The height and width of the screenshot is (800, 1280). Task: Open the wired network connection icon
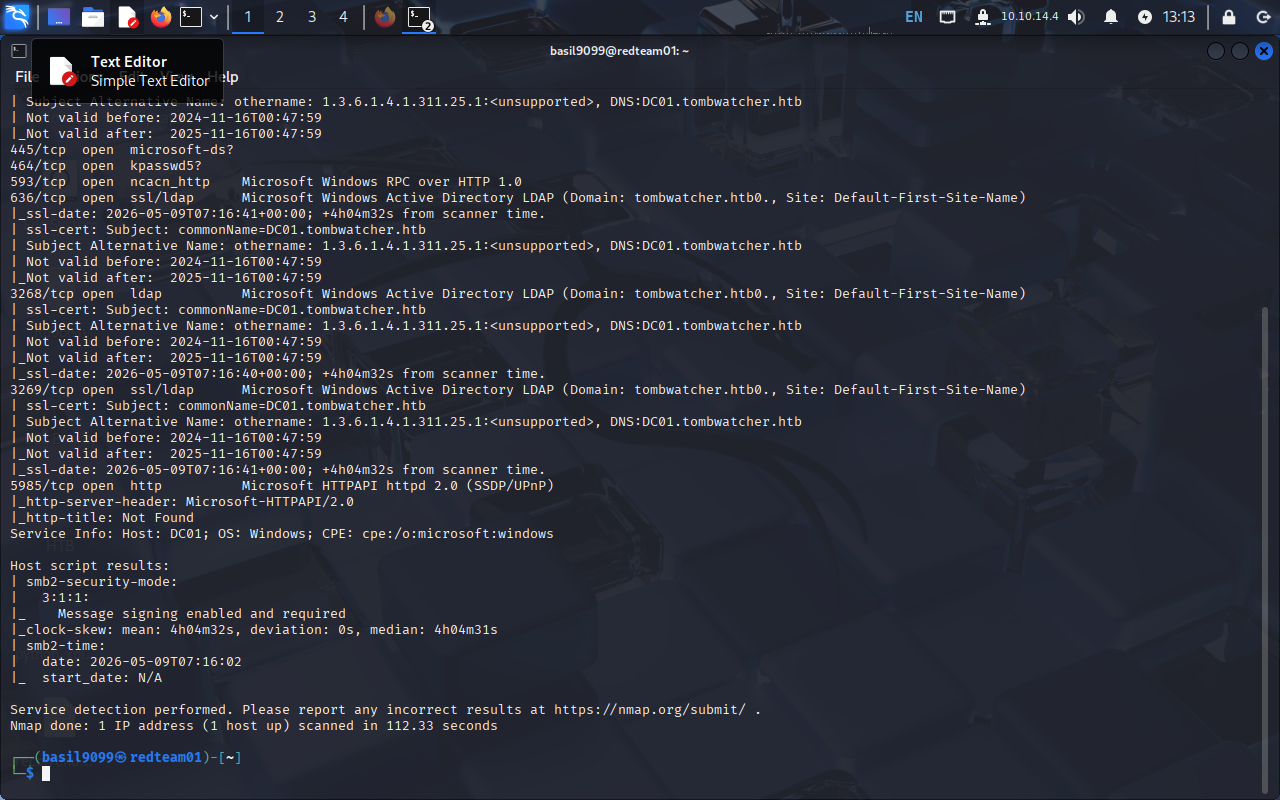tap(948, 17)
